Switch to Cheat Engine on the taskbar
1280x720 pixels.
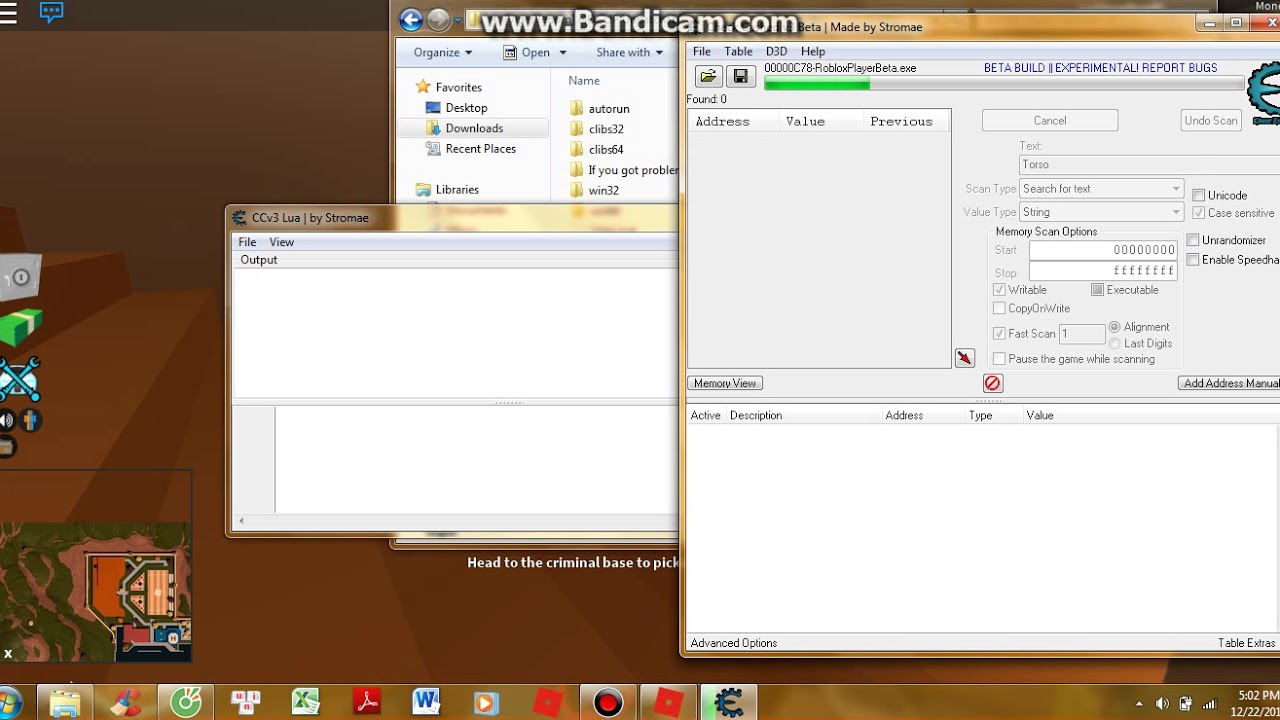(728, 703)
